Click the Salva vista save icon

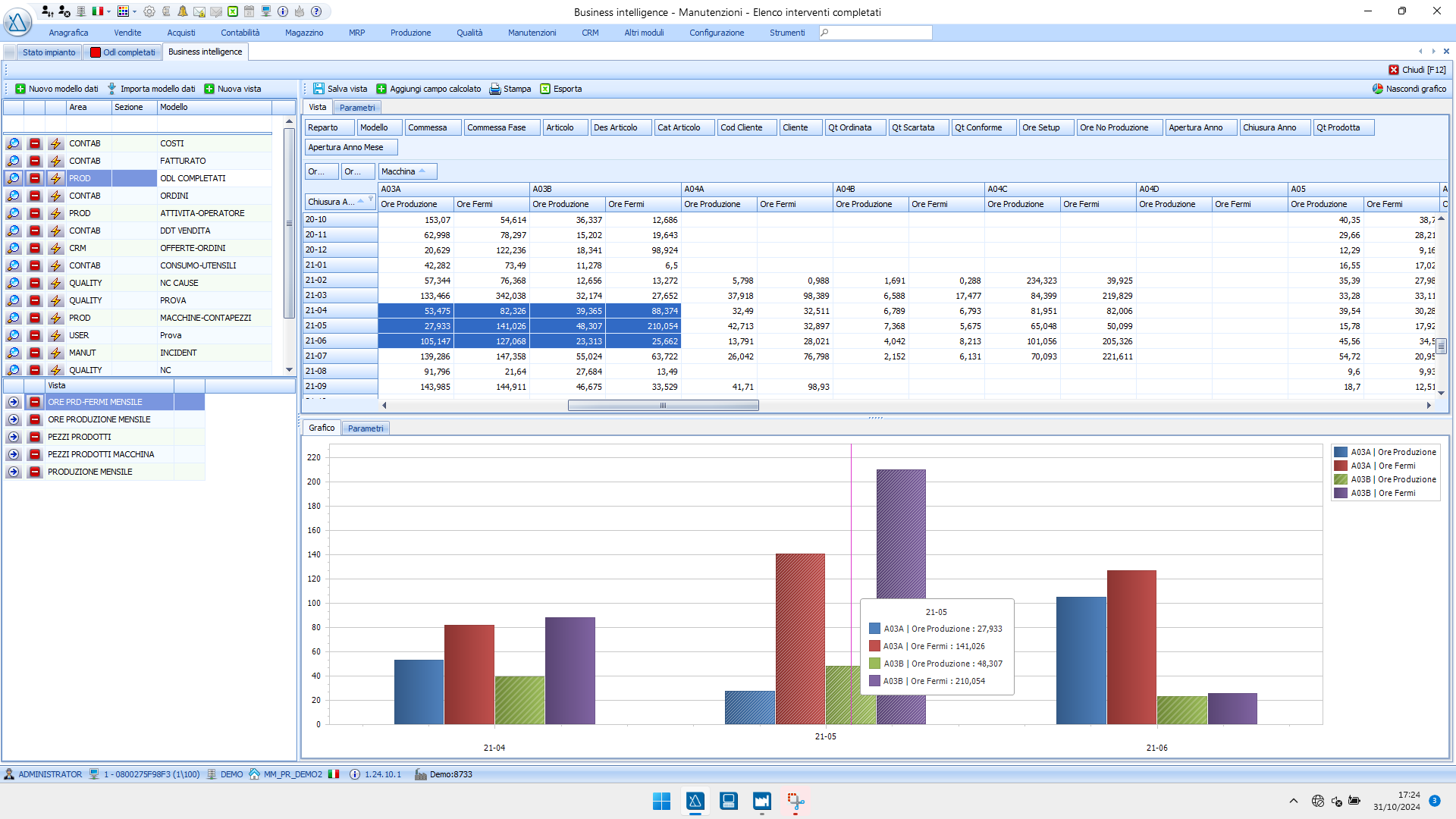click(318, 89)
